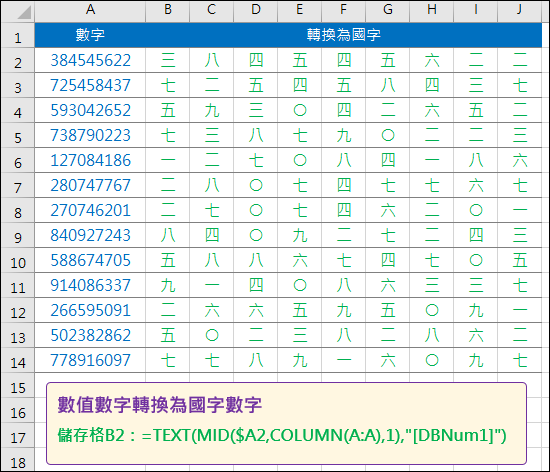The image size is (550, 472).
Task: Click cell F14 showing 一
Action: tap(344, 360)
